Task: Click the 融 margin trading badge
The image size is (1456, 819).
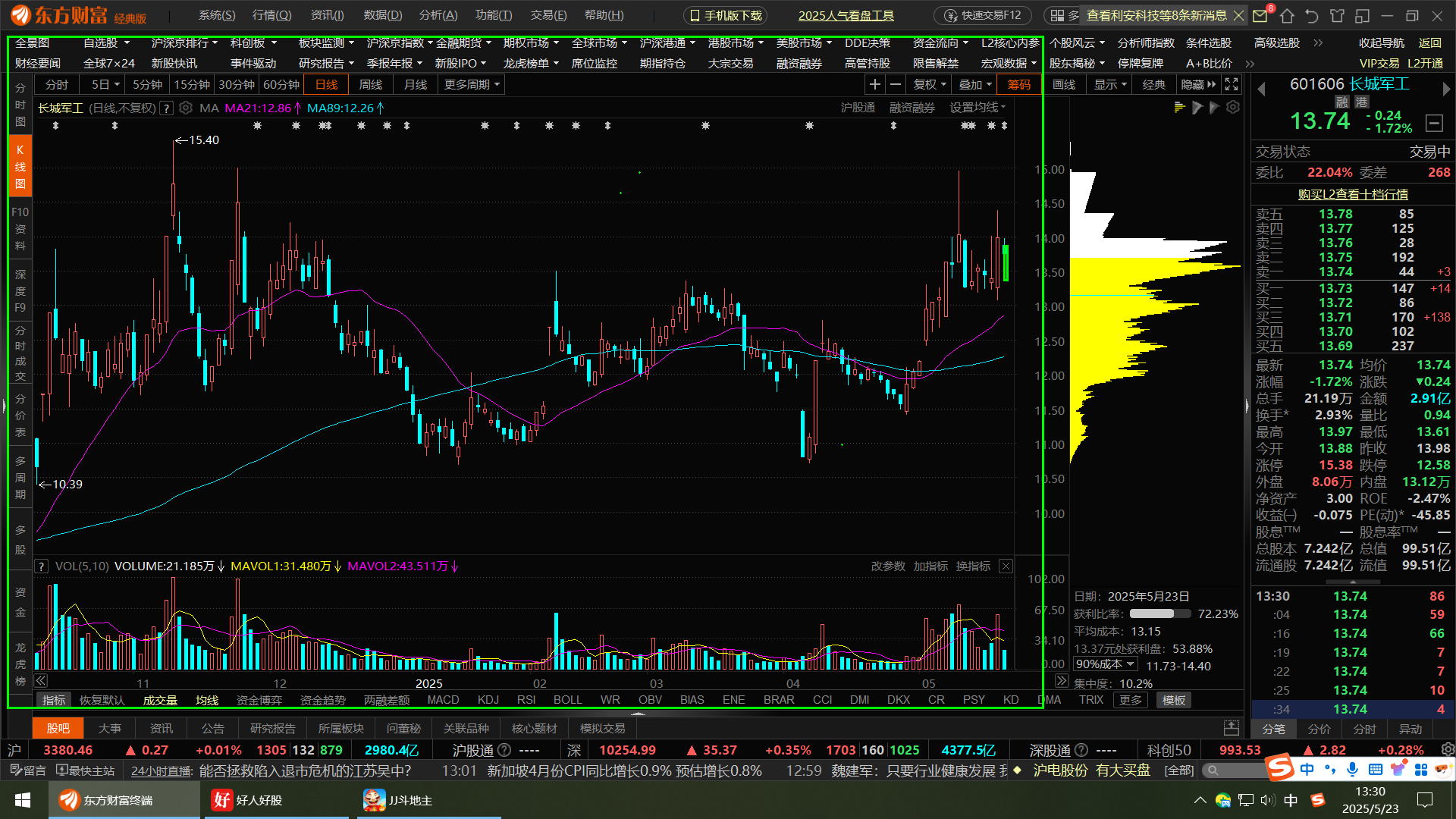Action: tap(1341, 102)
